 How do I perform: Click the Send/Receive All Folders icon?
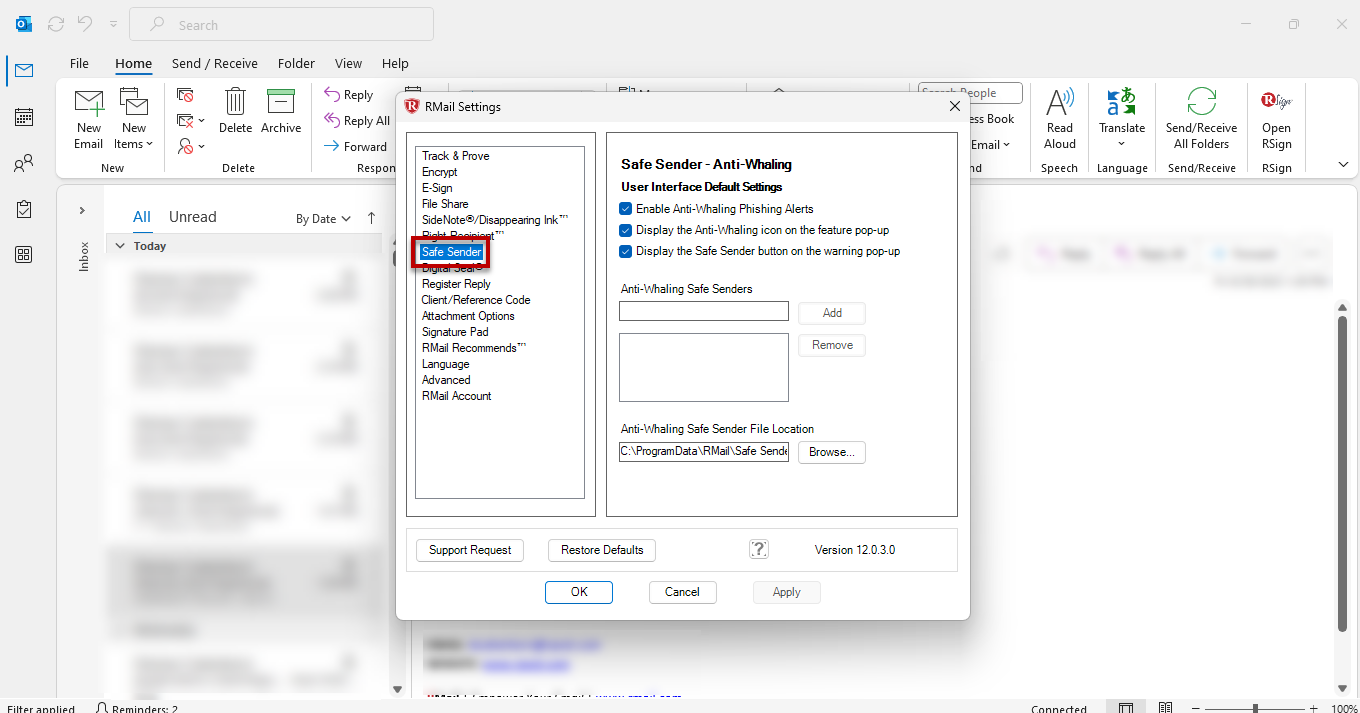[x=1201, y=102]
